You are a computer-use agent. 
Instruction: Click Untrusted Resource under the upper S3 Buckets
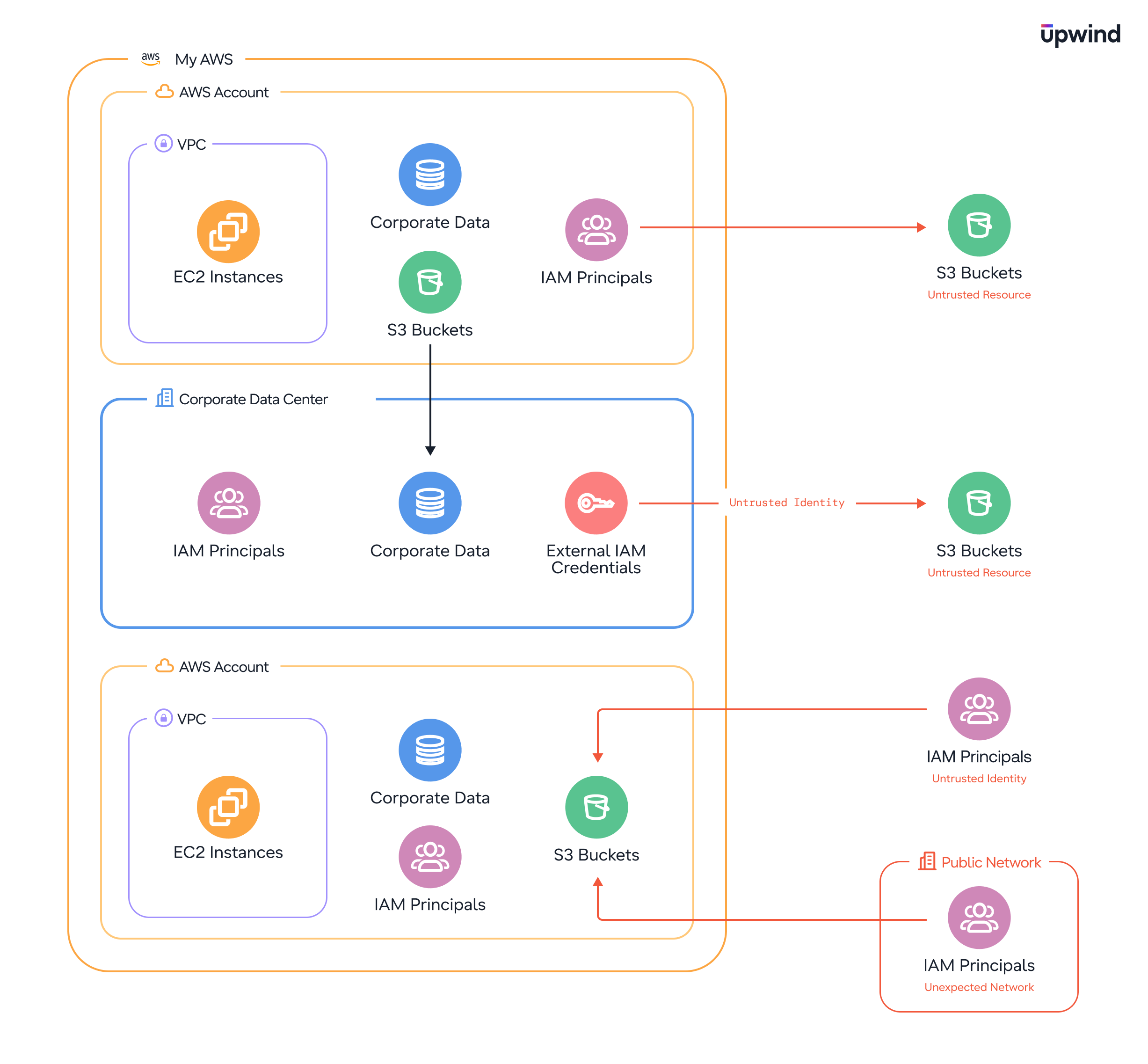[979, 295]
